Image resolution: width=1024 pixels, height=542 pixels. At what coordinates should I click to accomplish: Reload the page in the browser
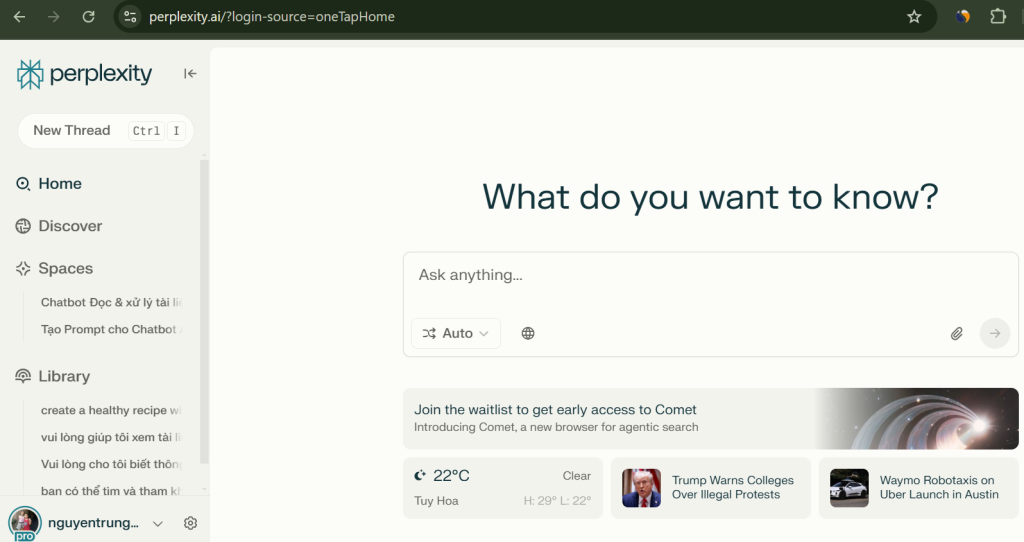[88, 17]
